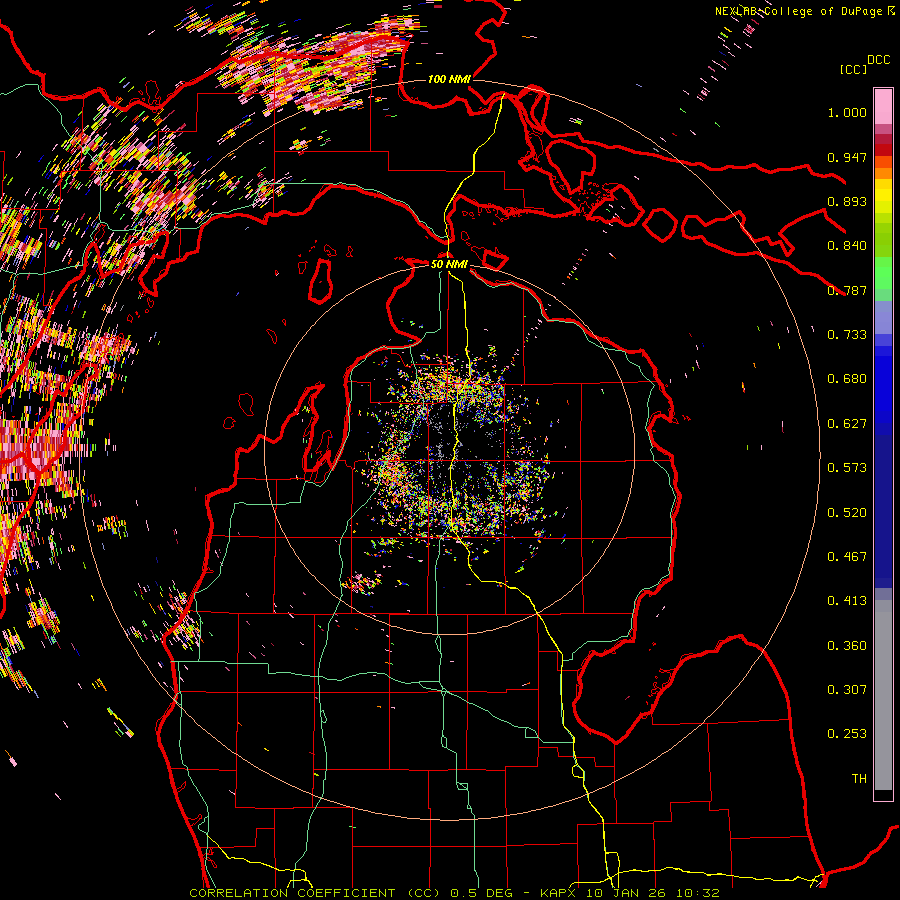Select the 0.680 scale value
Viewport: 900px width, 900px height.
(847, 379)
